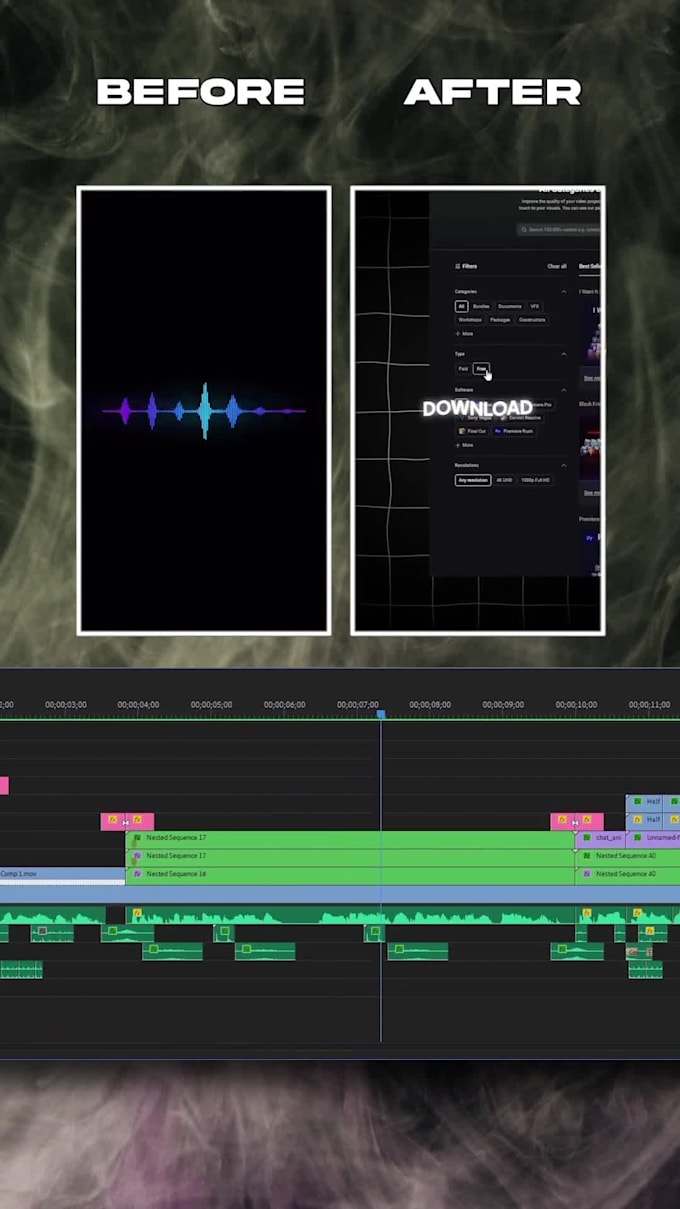Click the 00;00;09;00 mark on the ruler
The image size is (680, 1209).
click(x=503, y=705)
